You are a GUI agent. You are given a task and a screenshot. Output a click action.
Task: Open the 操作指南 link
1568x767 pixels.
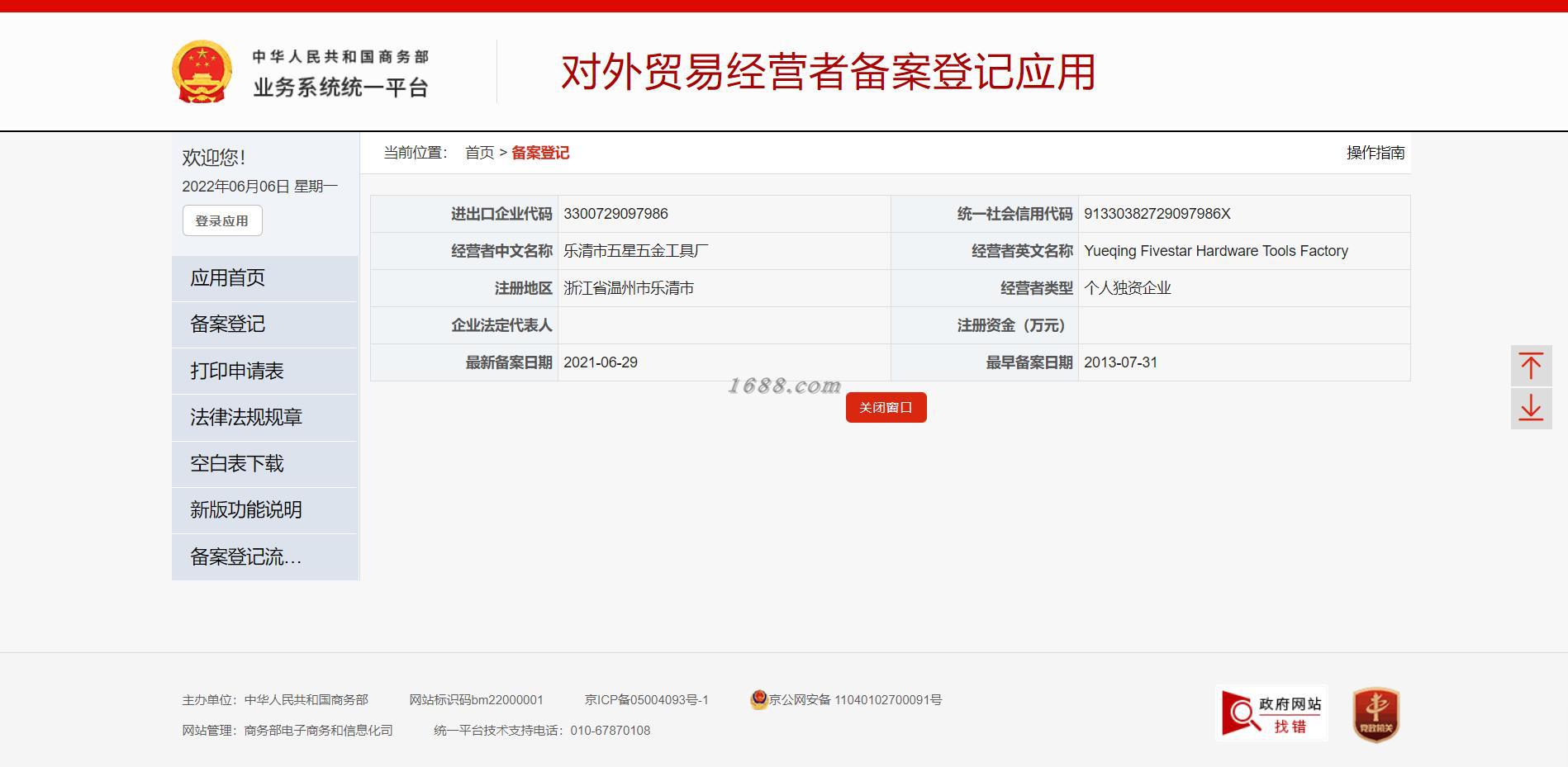(x=1376, y=153)
